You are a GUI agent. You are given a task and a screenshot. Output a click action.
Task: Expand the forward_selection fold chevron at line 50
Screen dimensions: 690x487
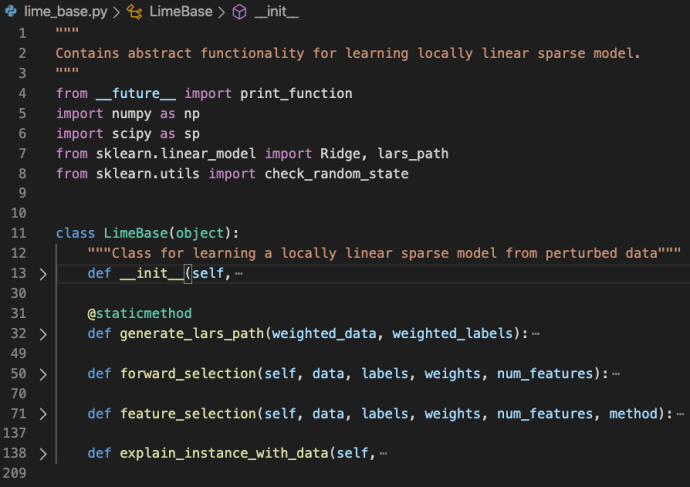(x=42, y=374)
